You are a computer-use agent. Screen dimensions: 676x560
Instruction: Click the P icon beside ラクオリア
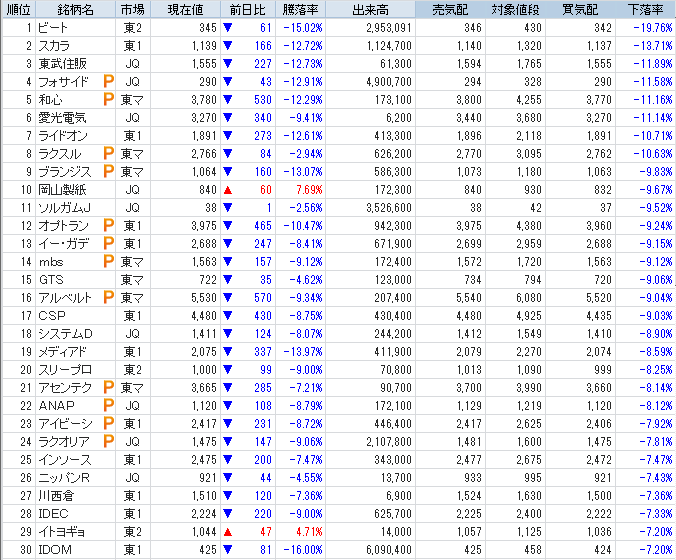pyautogui.click(x=109, y=441)
